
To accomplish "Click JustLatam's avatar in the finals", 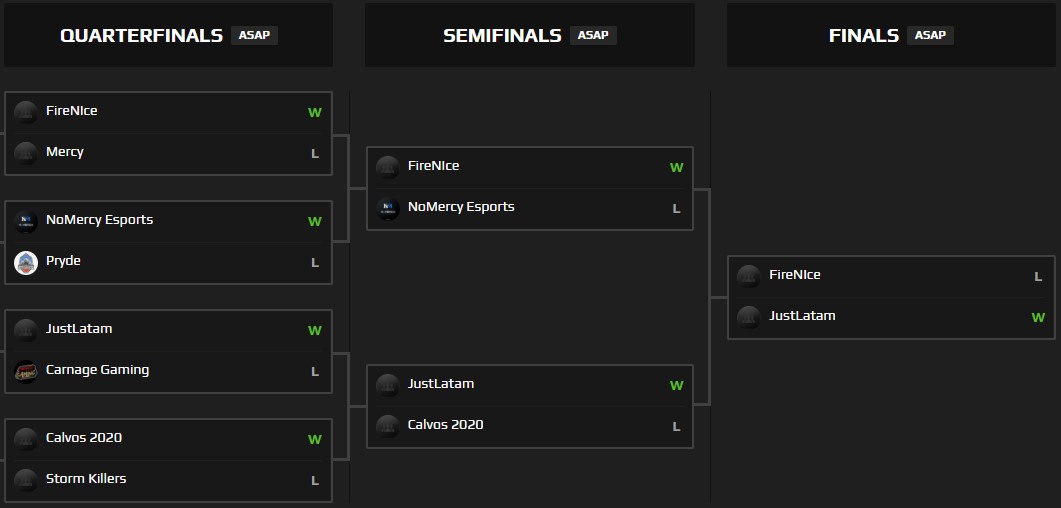I will coord(749,317).
